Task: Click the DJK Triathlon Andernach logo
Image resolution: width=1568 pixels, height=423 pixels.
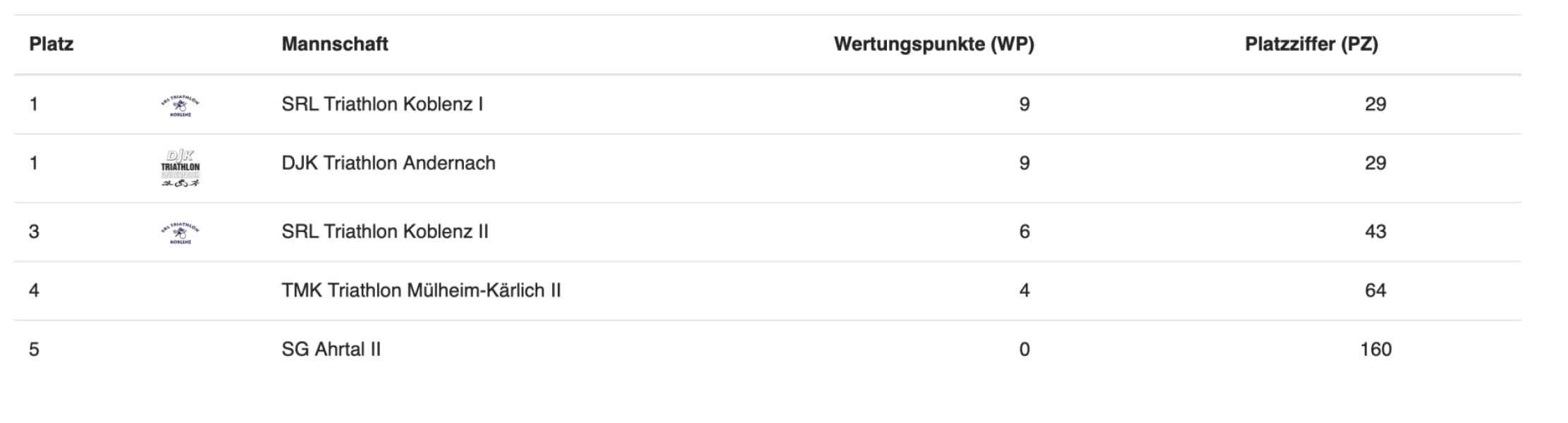Action: (x=180, y=168)
